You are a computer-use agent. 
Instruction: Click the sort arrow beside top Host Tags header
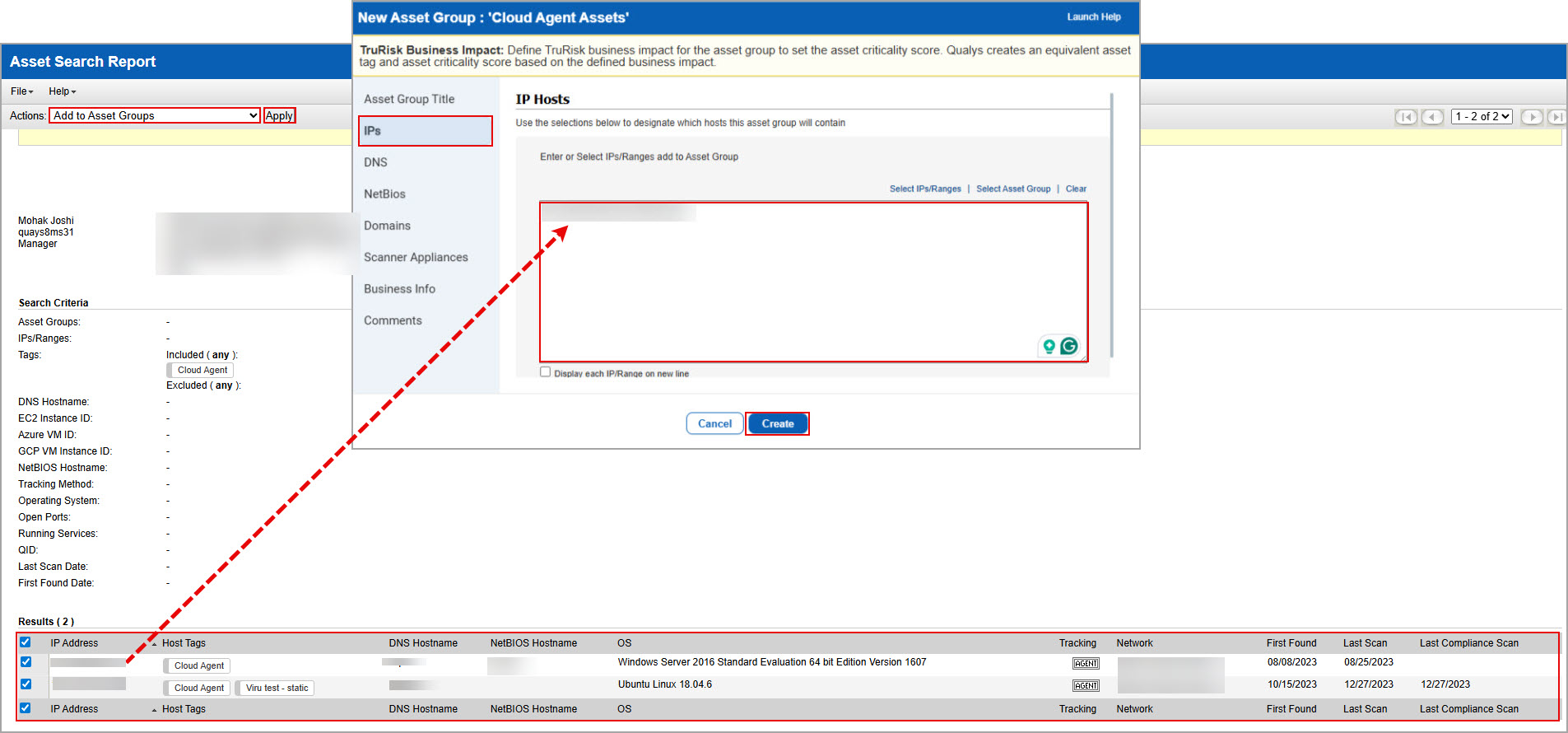point(154,644)
